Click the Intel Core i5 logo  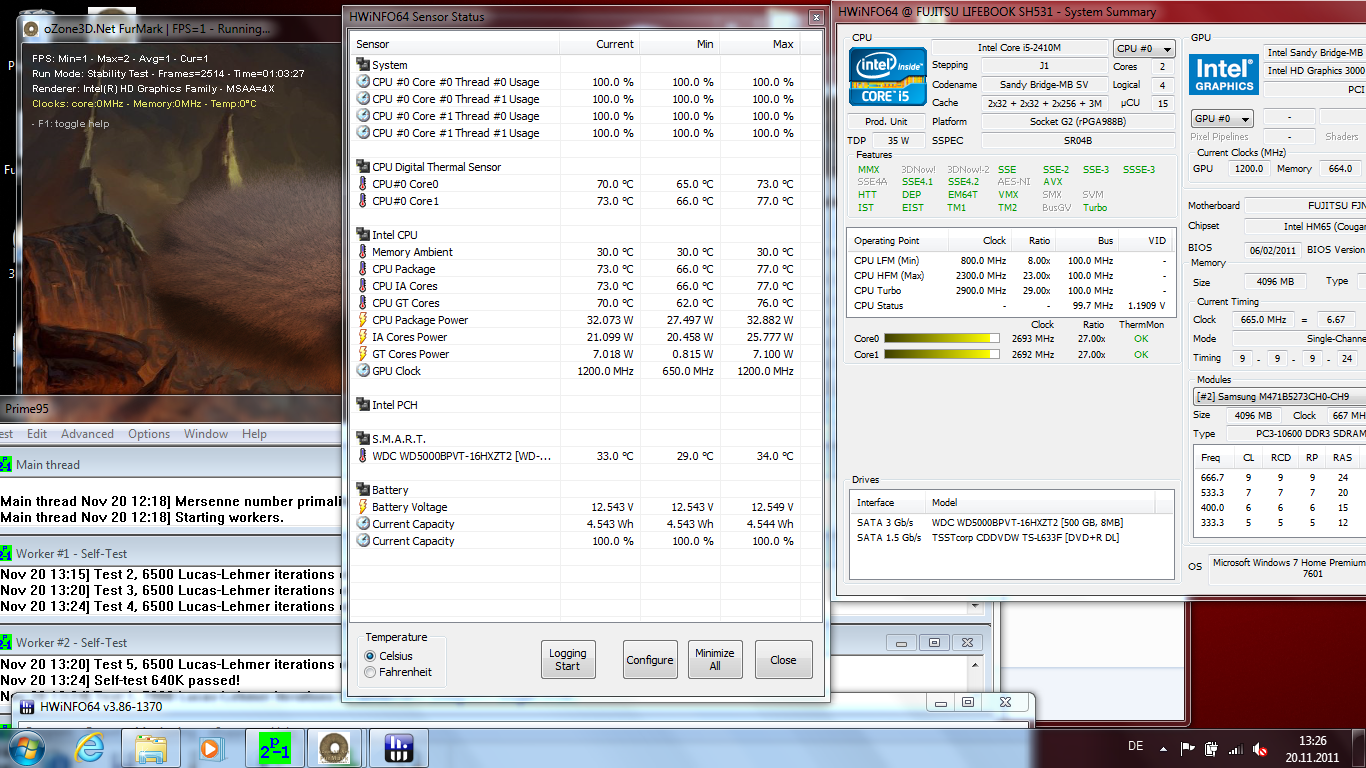886,78
